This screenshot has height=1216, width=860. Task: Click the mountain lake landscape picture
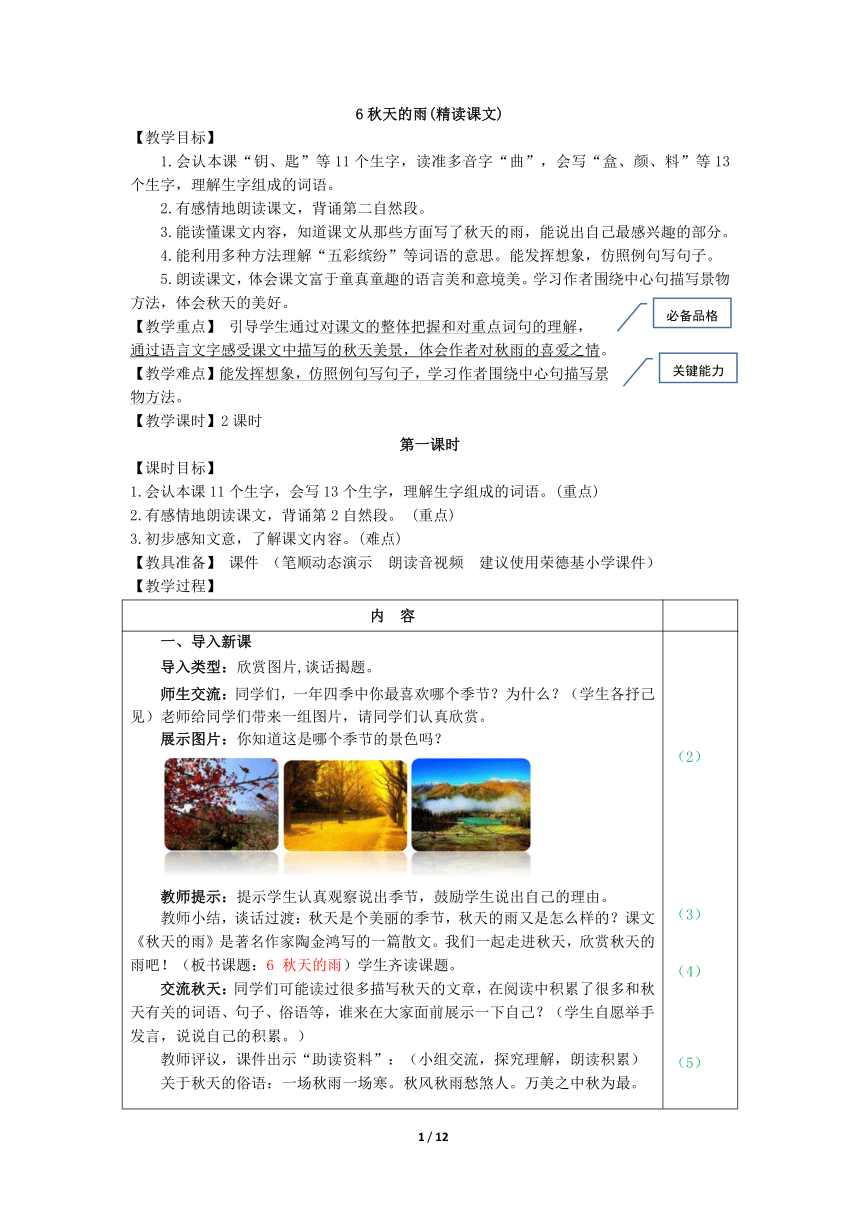(471, 804)
